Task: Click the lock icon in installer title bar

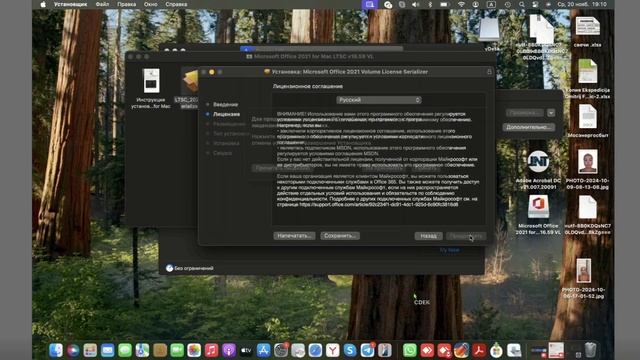Action: 489,72
